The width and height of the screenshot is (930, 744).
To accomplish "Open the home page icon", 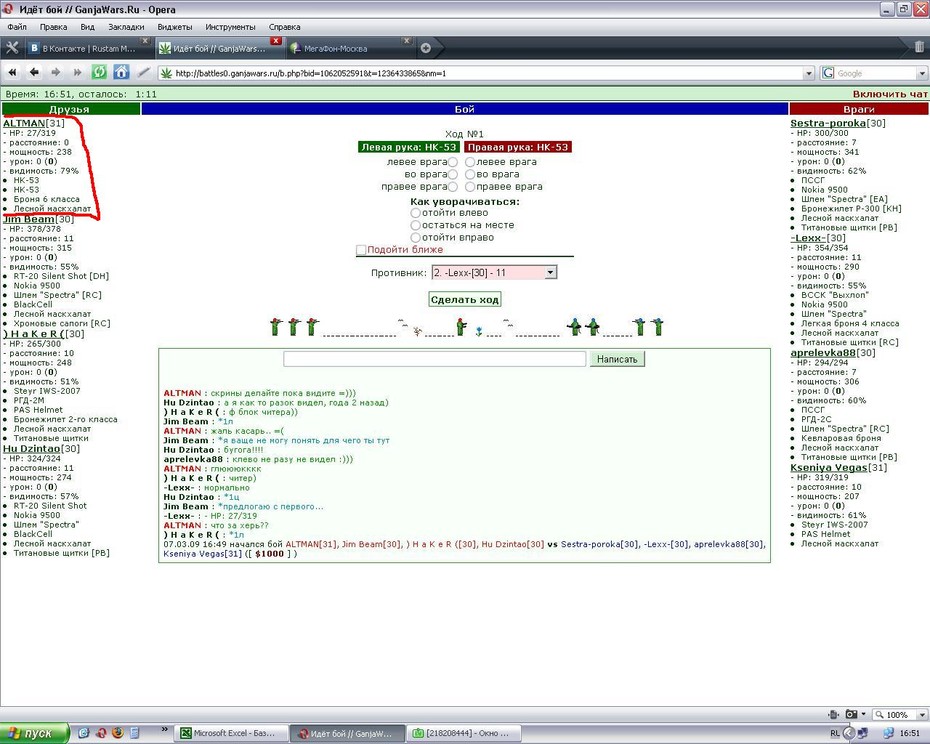I will click(x=121, y=72).
